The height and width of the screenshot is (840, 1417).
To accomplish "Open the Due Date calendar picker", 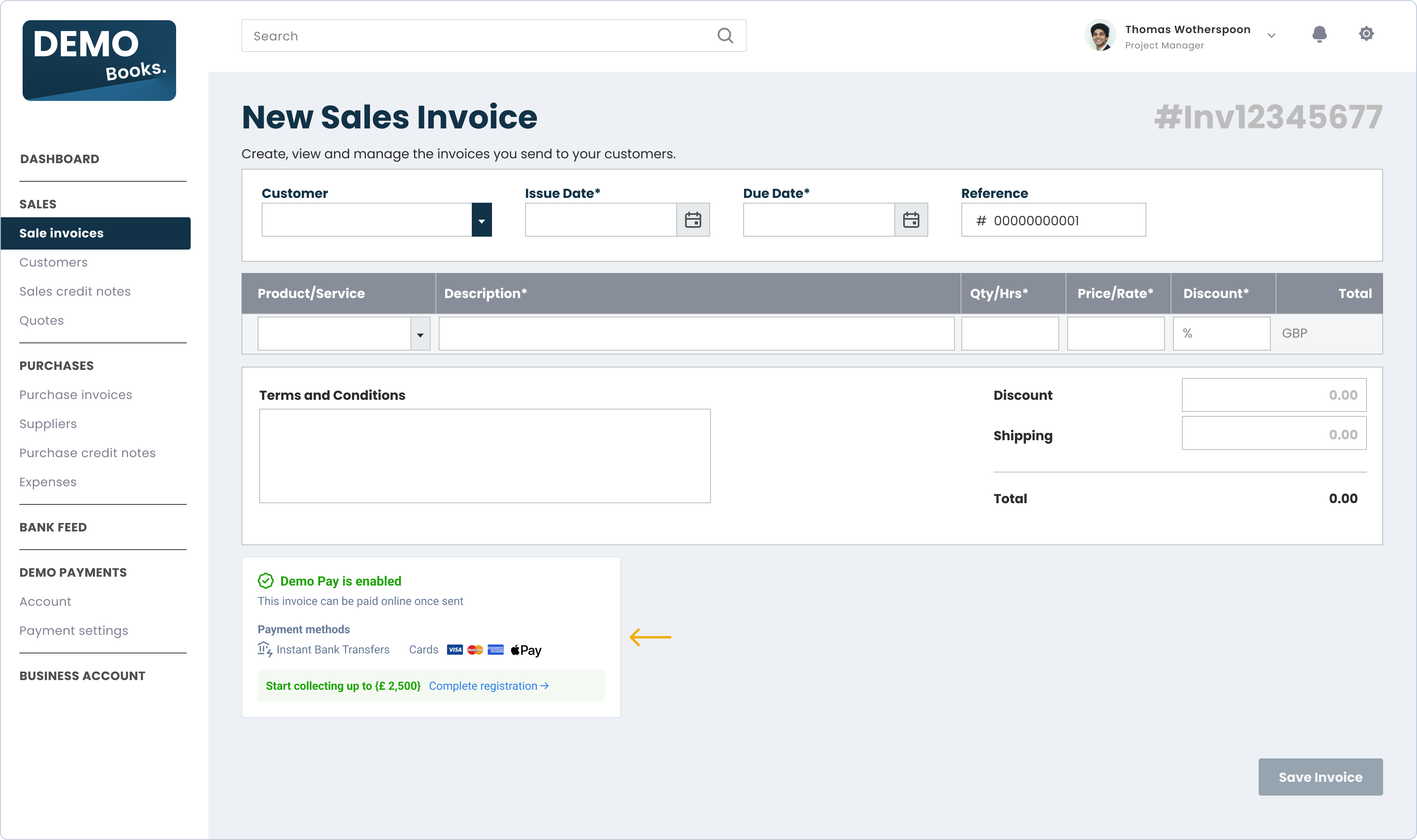I will pyautogui.click(x=911, y=220).
